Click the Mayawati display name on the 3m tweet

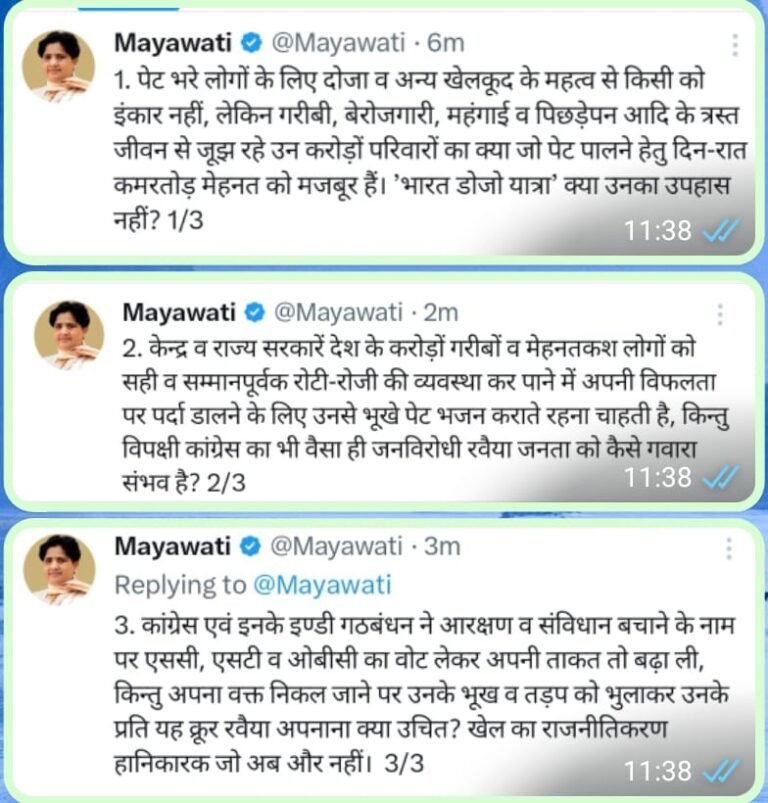point(173,547)
